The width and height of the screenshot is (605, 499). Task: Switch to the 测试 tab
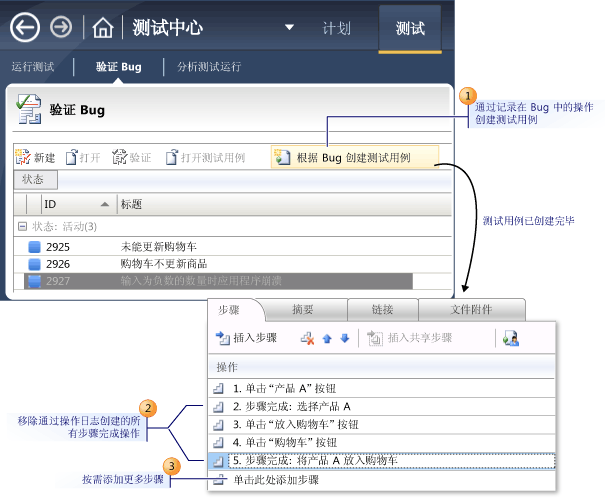[410, 29]
